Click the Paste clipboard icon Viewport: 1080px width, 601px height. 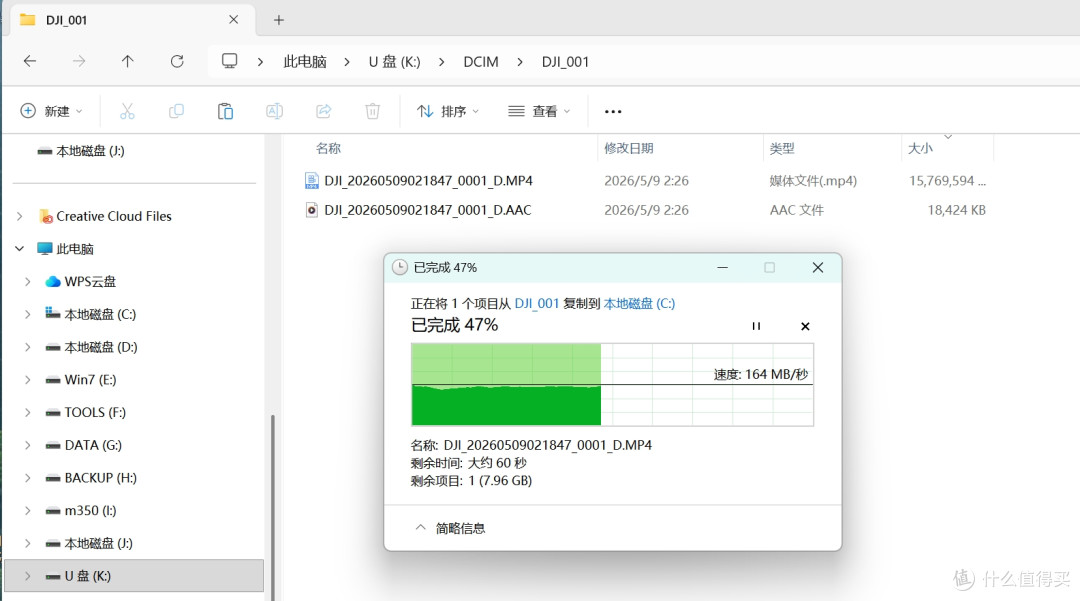225,111
